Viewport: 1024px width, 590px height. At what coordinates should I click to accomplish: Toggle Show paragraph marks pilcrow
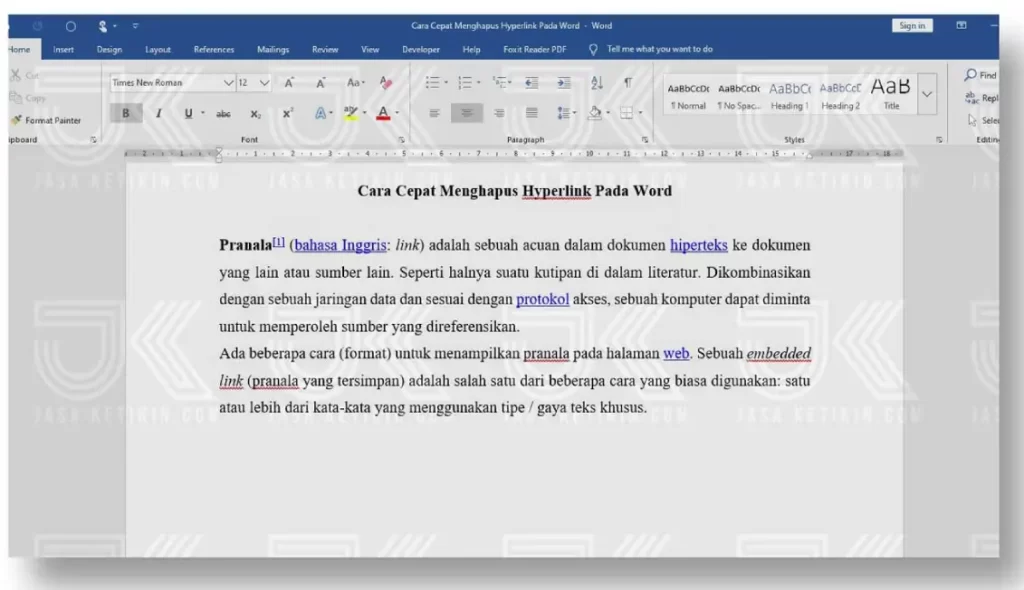(628, 82)
